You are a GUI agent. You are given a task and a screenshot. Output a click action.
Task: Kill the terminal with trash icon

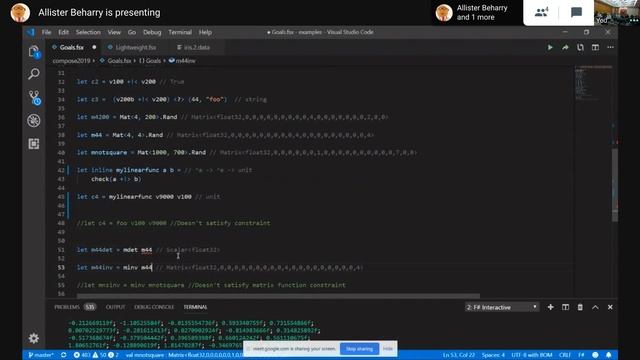click(x=580, y=307)
